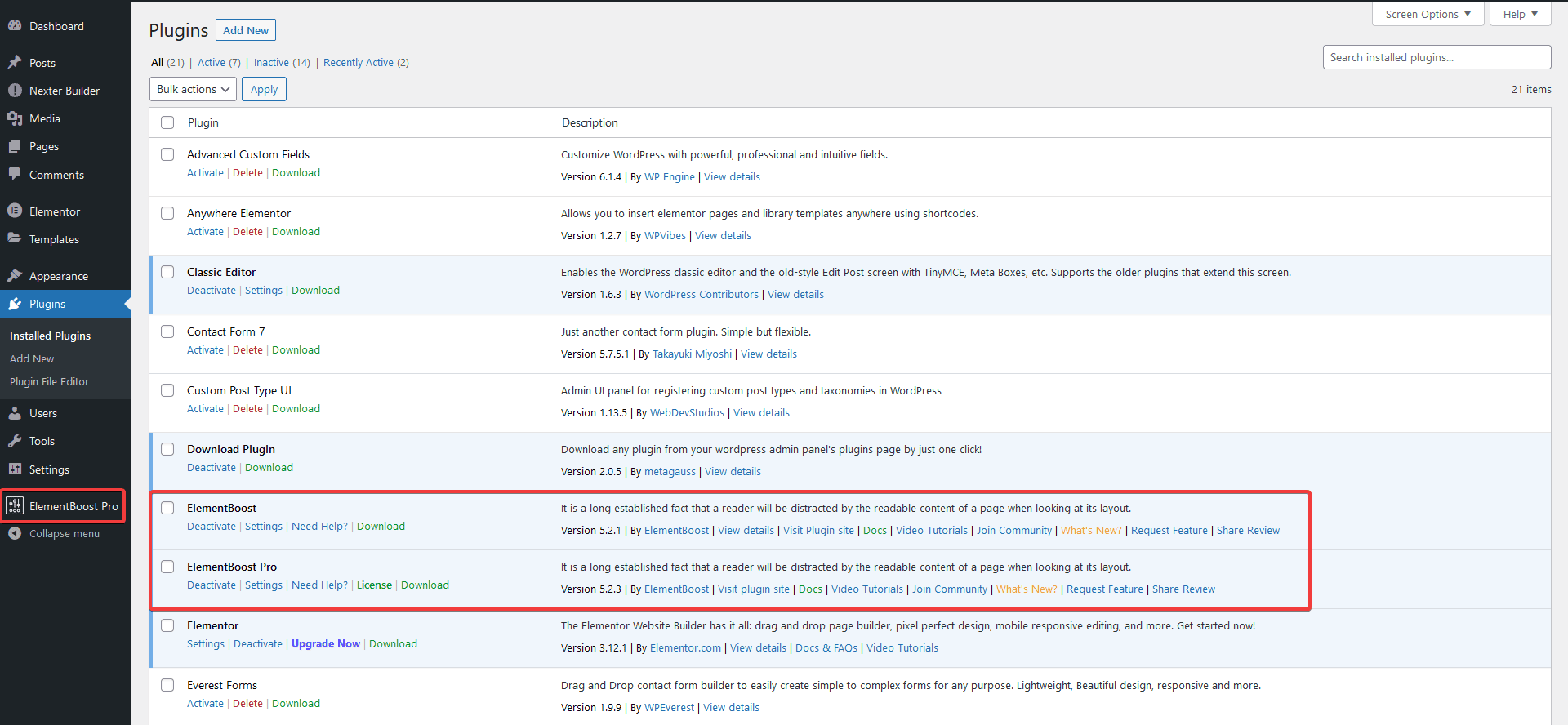Click Upgrade Now under Elementor

(x=326, y=643)
